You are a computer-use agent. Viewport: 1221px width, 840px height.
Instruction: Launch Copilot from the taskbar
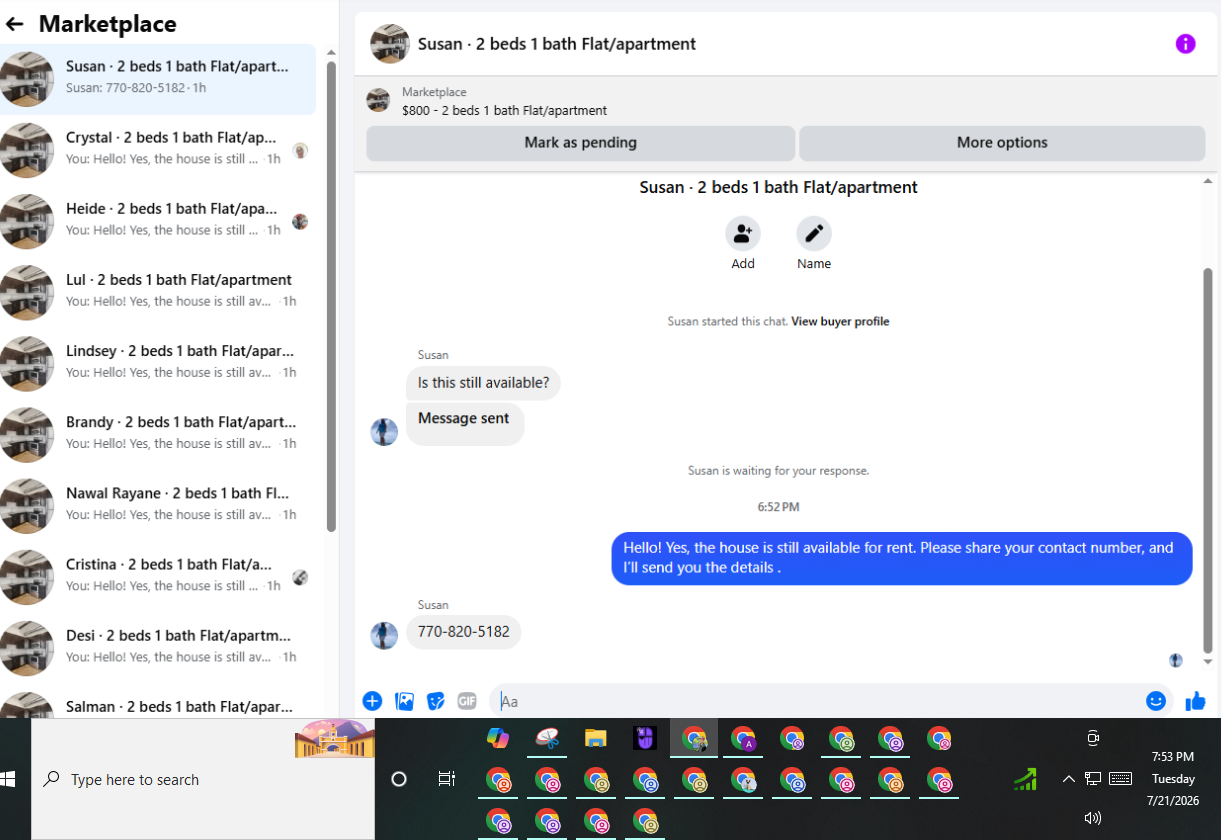[498, 738]
